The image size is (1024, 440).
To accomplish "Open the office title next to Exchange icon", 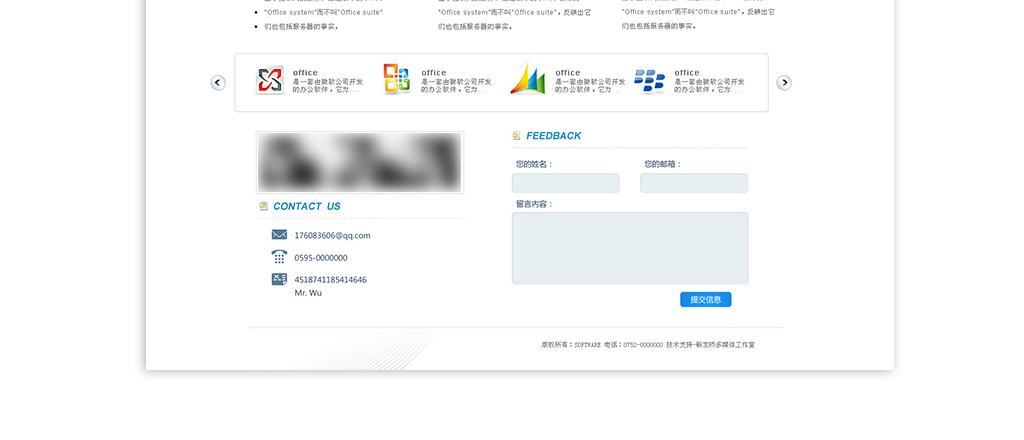I will (x=305, y=72).
